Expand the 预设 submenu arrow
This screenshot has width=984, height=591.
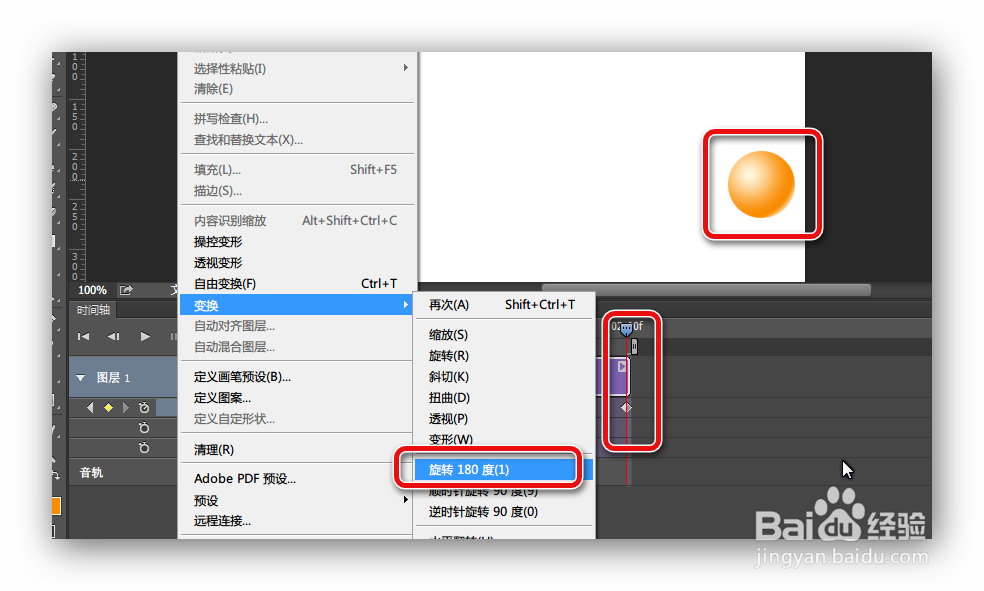tap(405, 500)
